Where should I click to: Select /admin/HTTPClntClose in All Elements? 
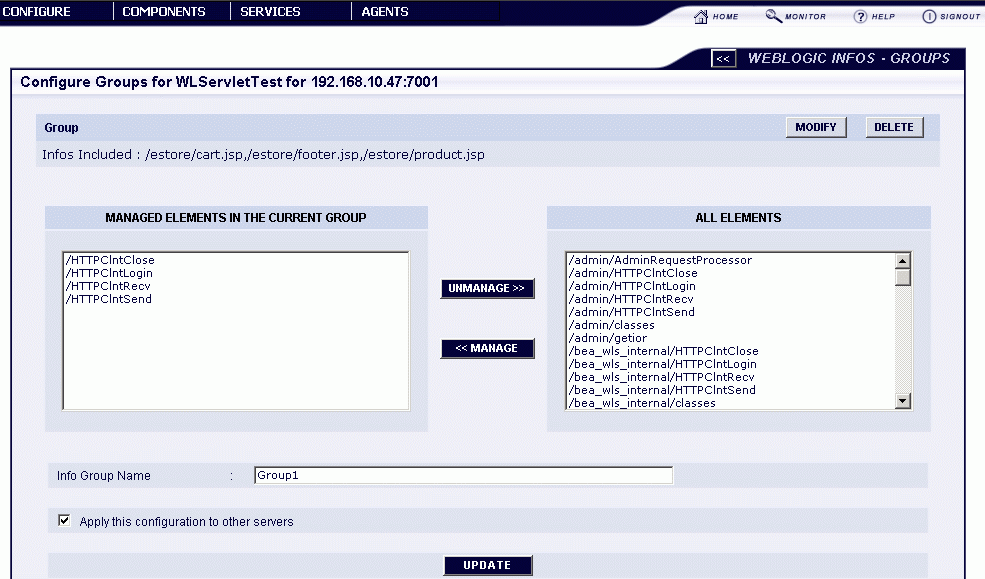(x=633, y=273)
